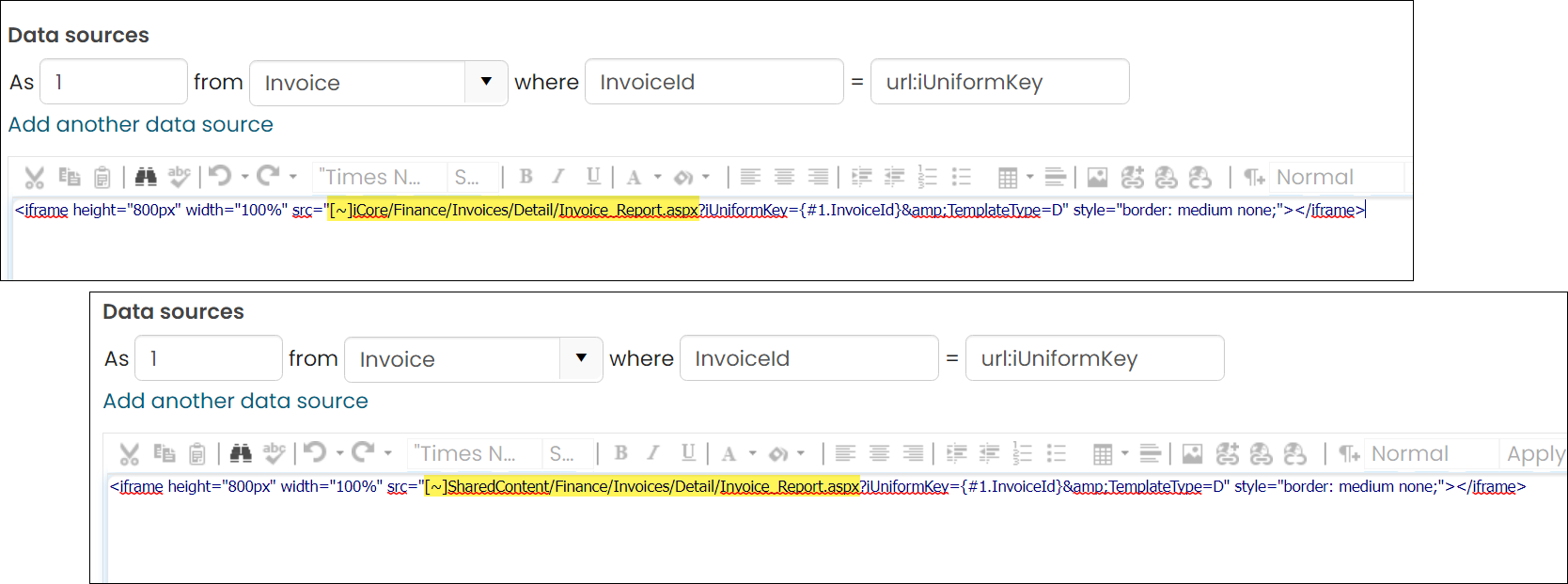
Task: Toggle Underline in upper editor toolbar
Action: pos(593,176)
